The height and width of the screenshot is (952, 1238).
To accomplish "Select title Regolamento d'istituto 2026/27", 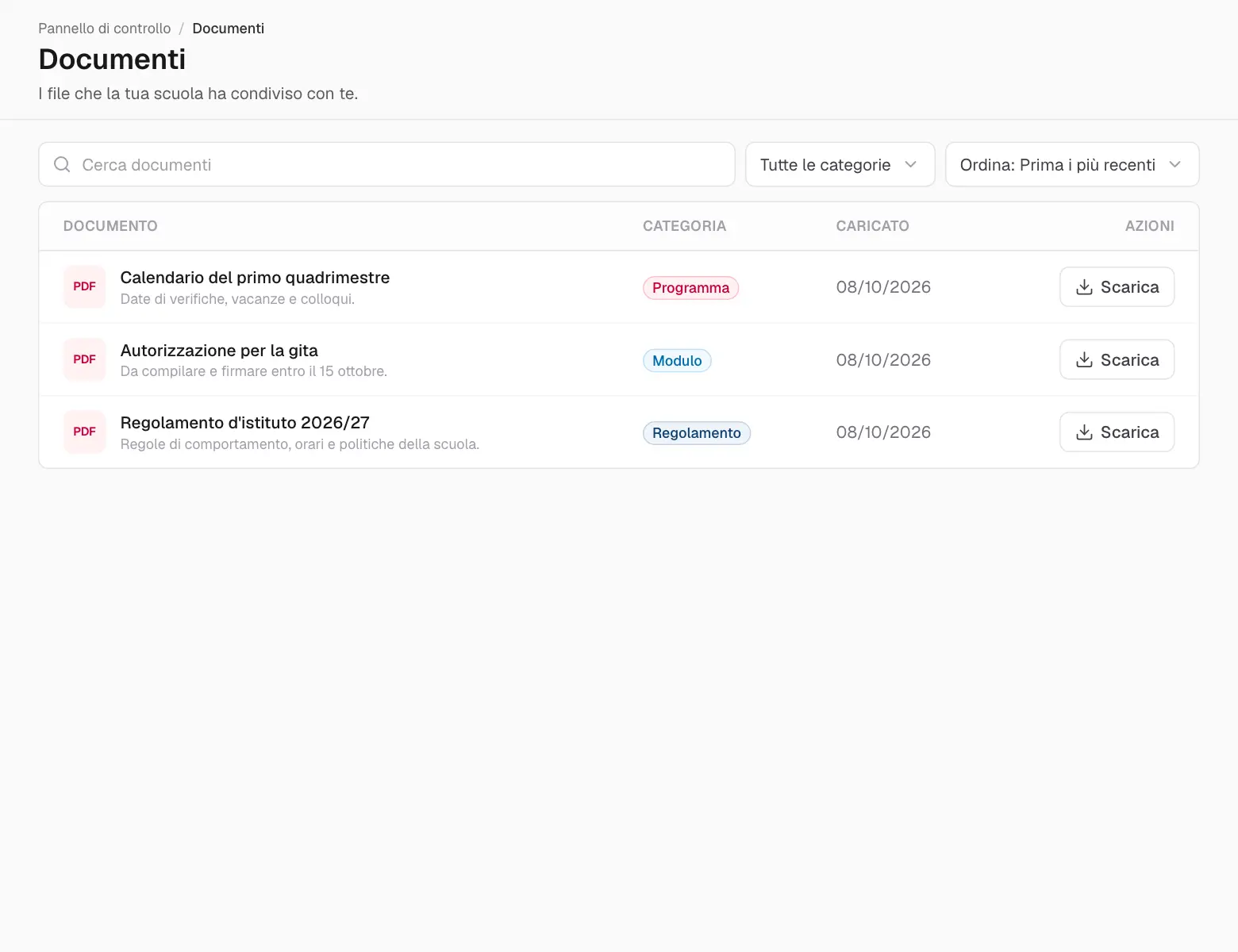I will coord(244,423).
